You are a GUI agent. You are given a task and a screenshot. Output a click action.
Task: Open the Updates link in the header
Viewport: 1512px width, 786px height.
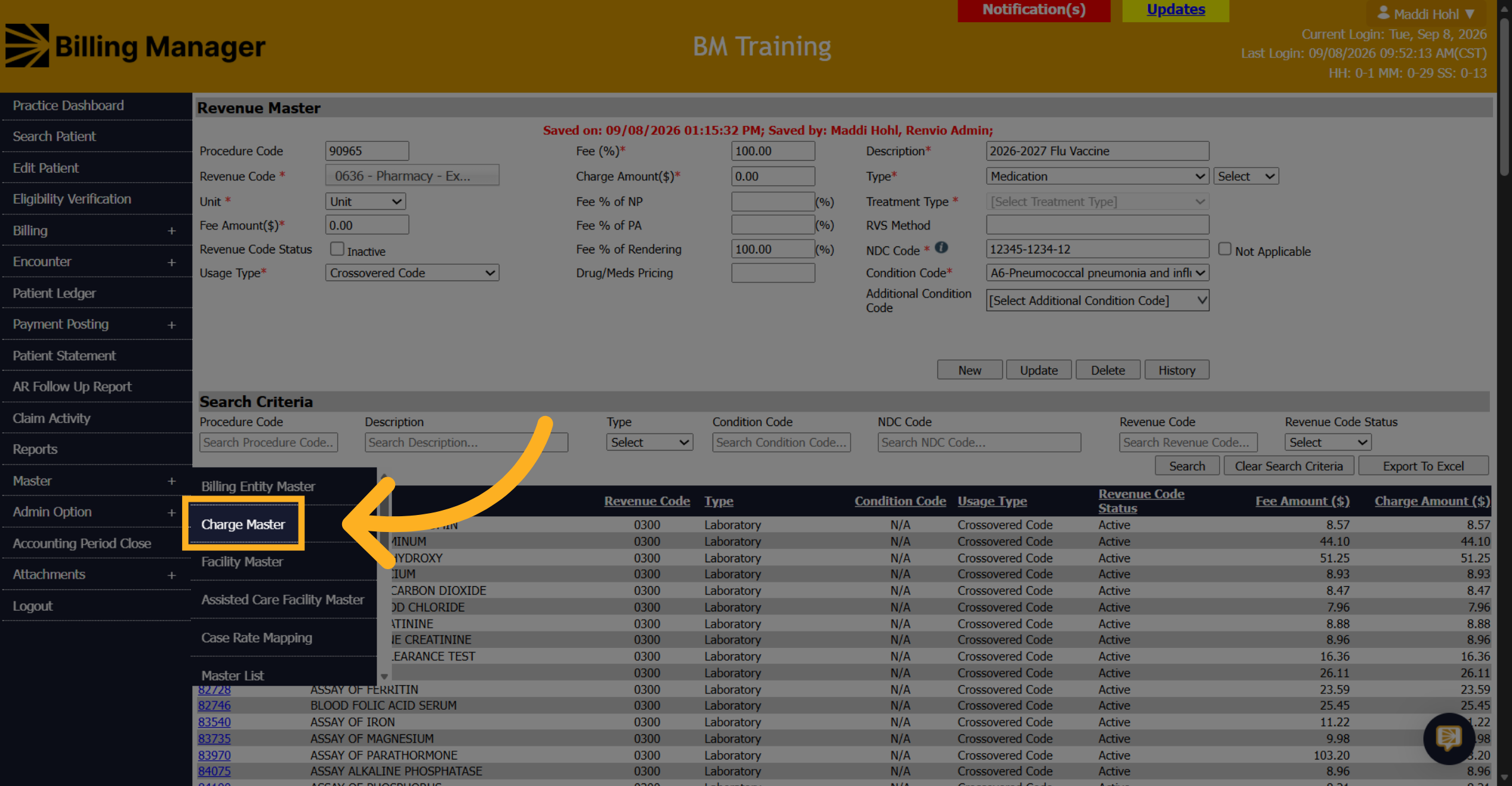[x=1176, y=9]
